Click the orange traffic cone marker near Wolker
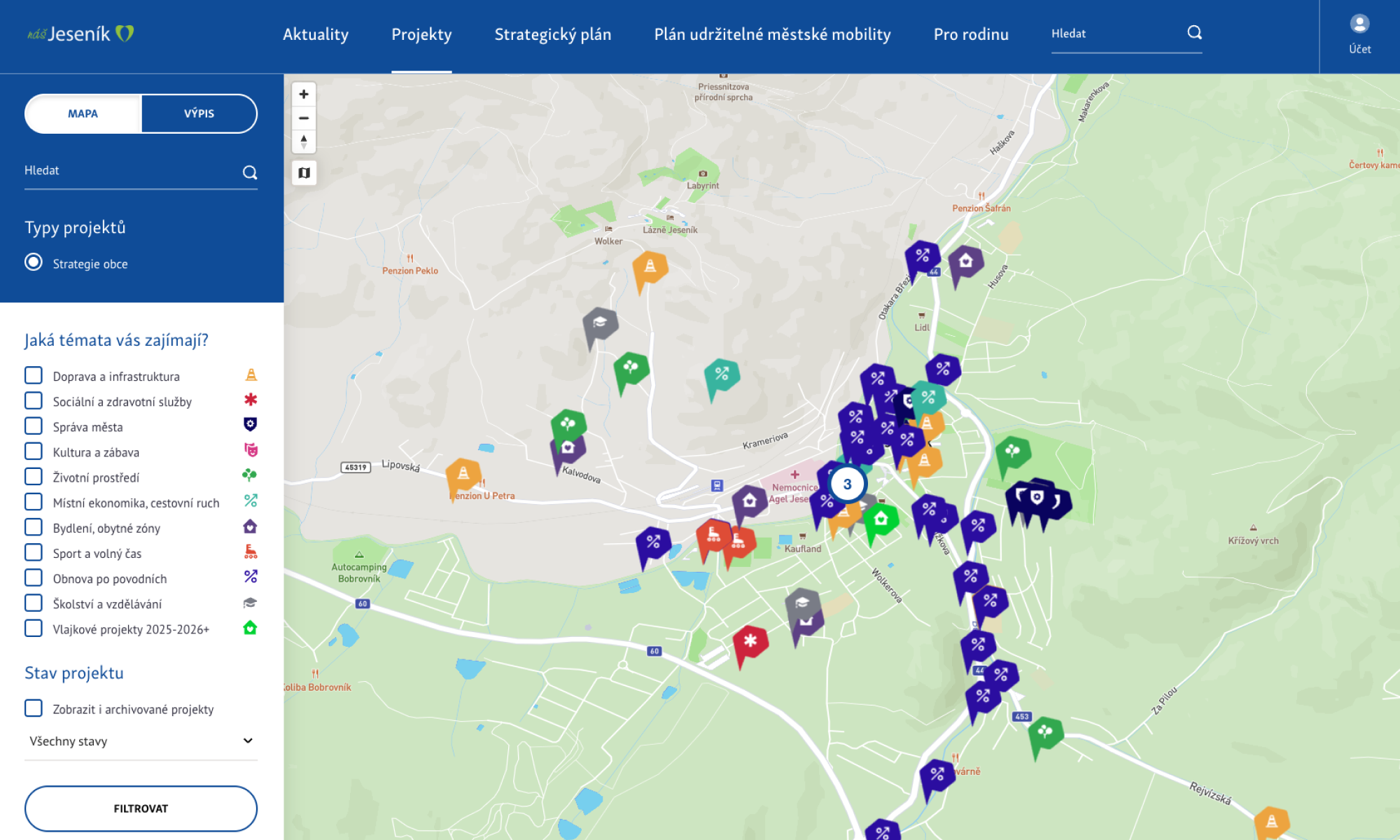Viewport: 1400px width, 840px height. (650, 267)
